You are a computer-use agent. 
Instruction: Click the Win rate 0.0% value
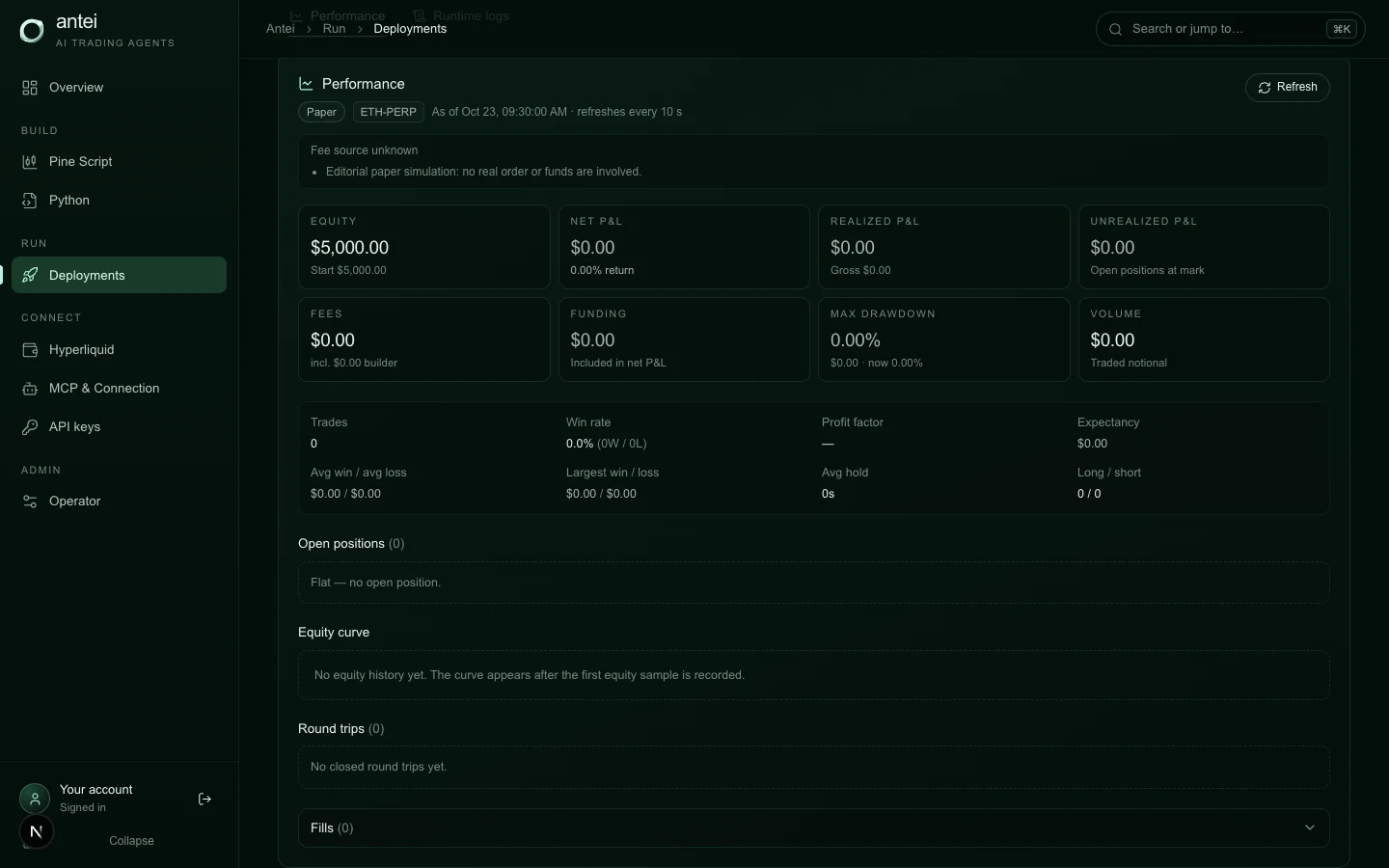click(580, 444)
